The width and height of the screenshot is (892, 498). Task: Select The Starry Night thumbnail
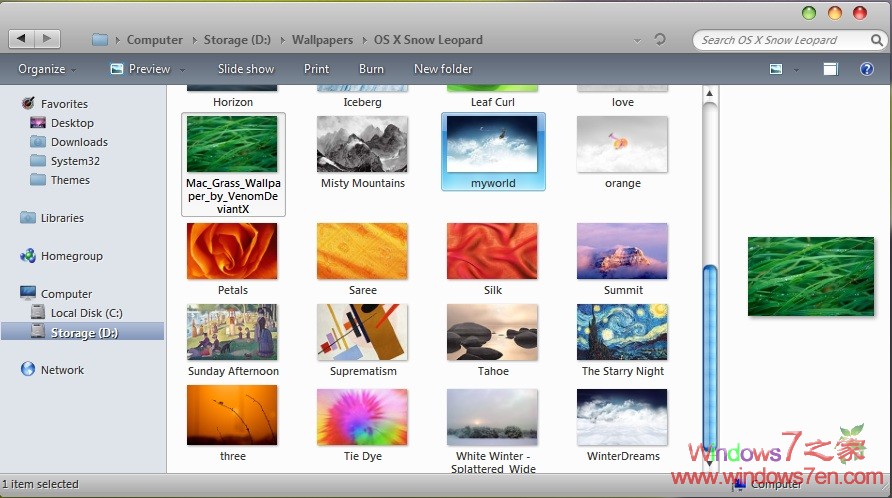pyautogui.click(x=622, y=332)
